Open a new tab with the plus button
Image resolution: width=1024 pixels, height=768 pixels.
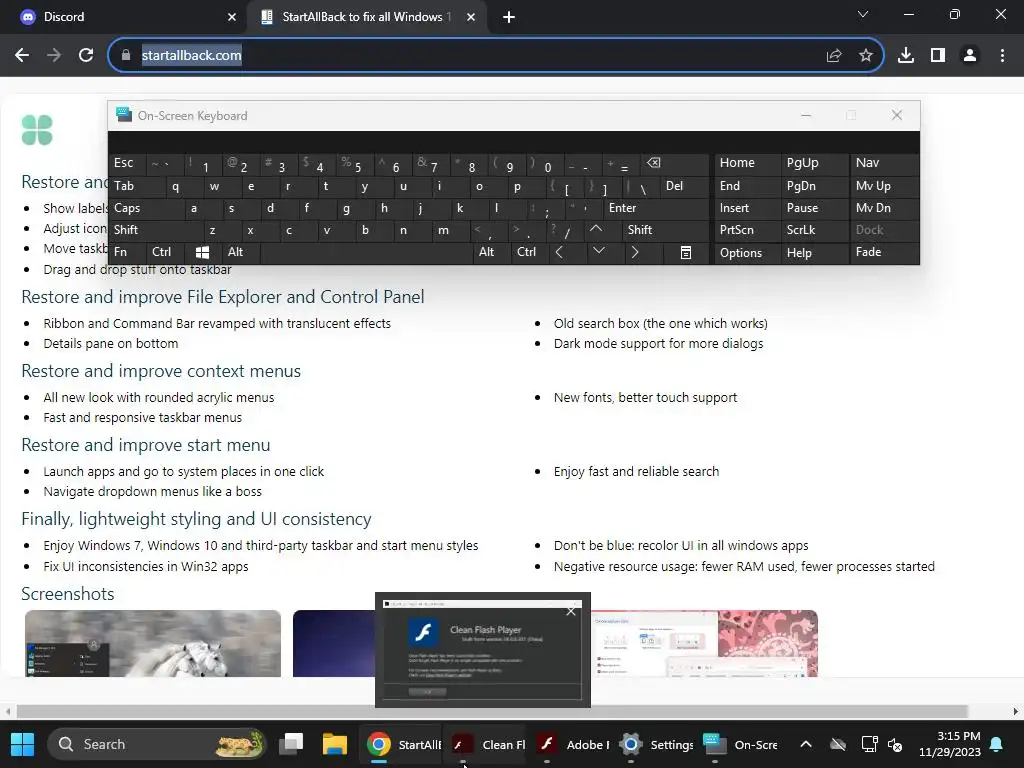[x=509, y=17]
